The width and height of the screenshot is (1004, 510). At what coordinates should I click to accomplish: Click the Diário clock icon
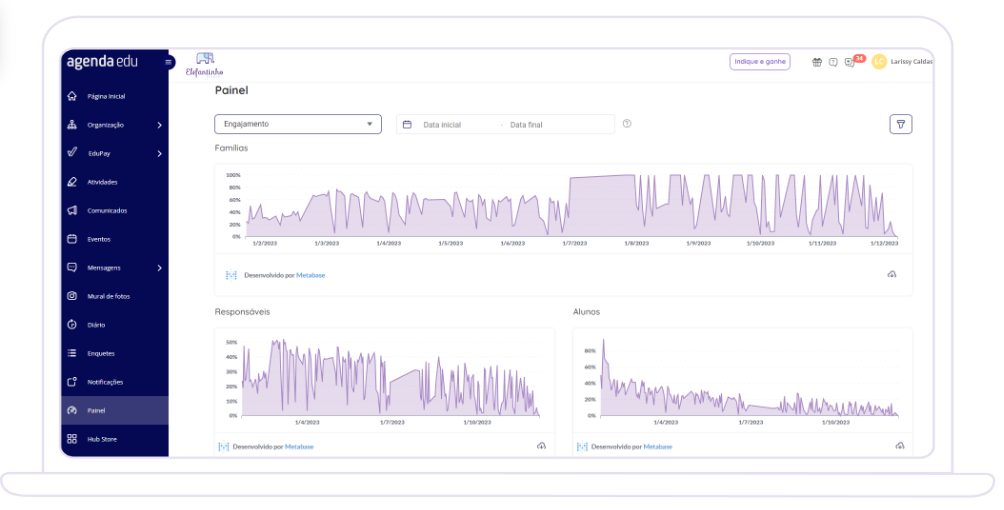72,325
